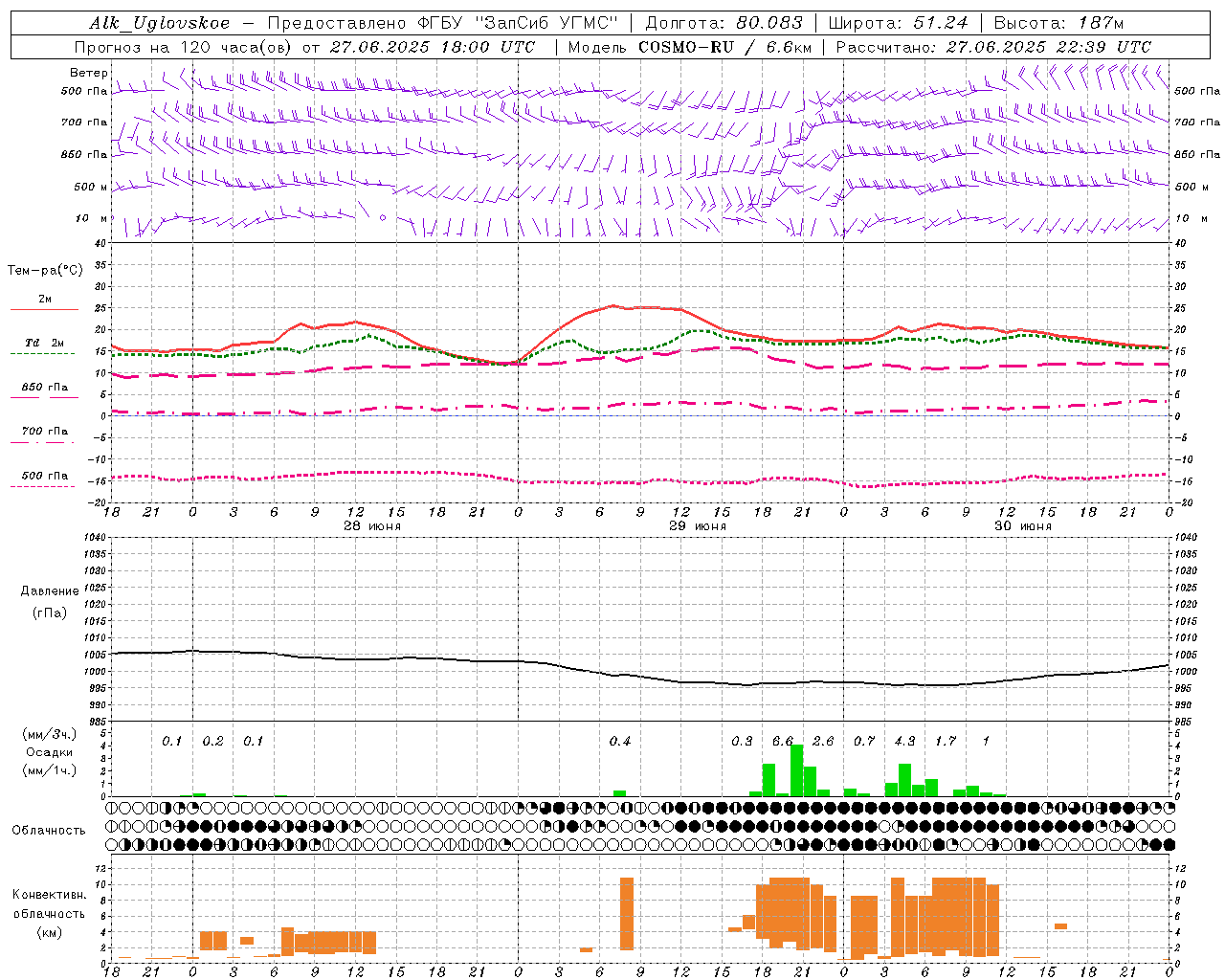Click the (мм/1ч.) precipitation unit label
This screenshot has width=1225, height=980.
coord(49,770)
